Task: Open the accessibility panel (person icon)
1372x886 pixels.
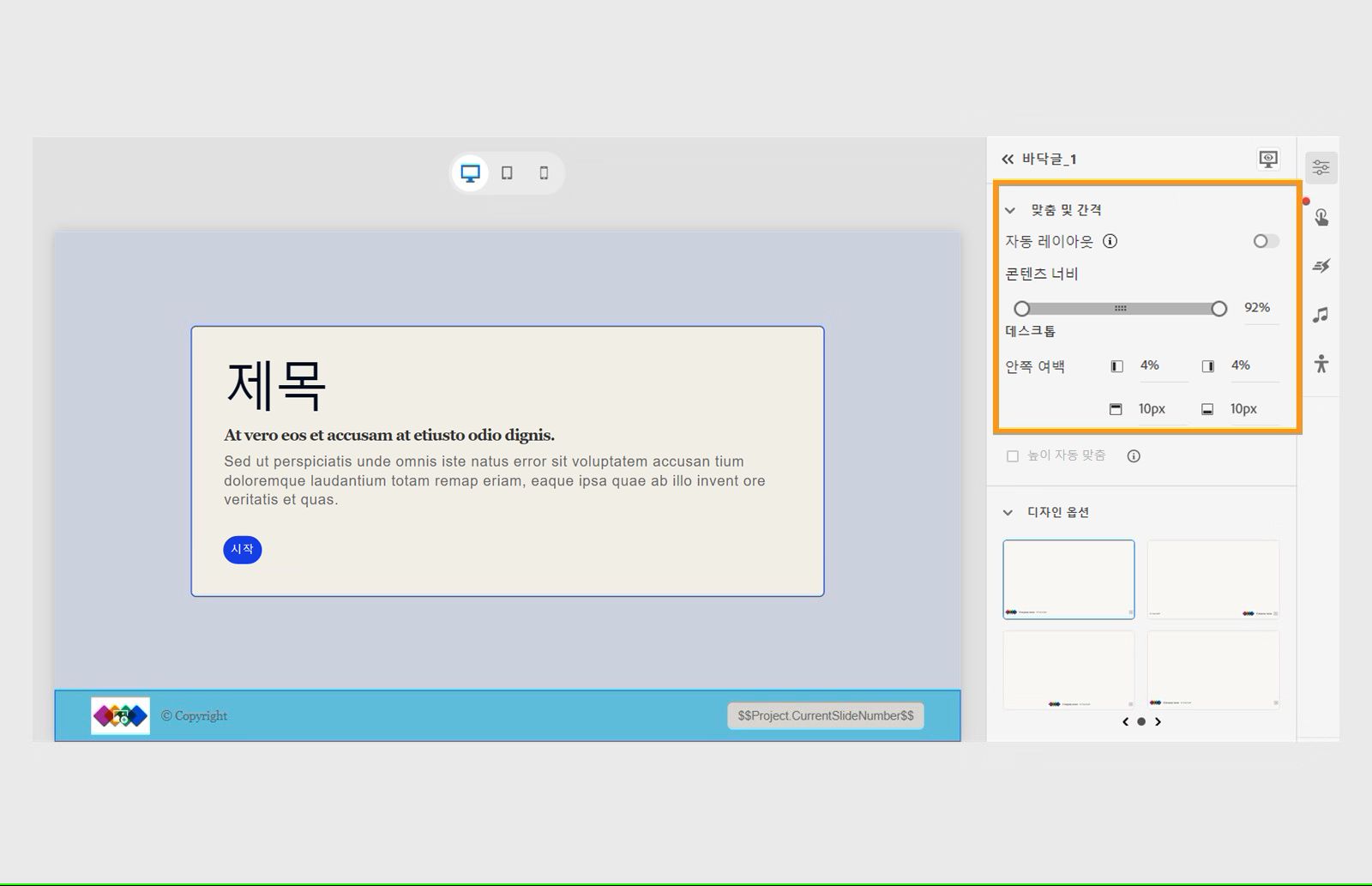Action: coord(1321,364)
